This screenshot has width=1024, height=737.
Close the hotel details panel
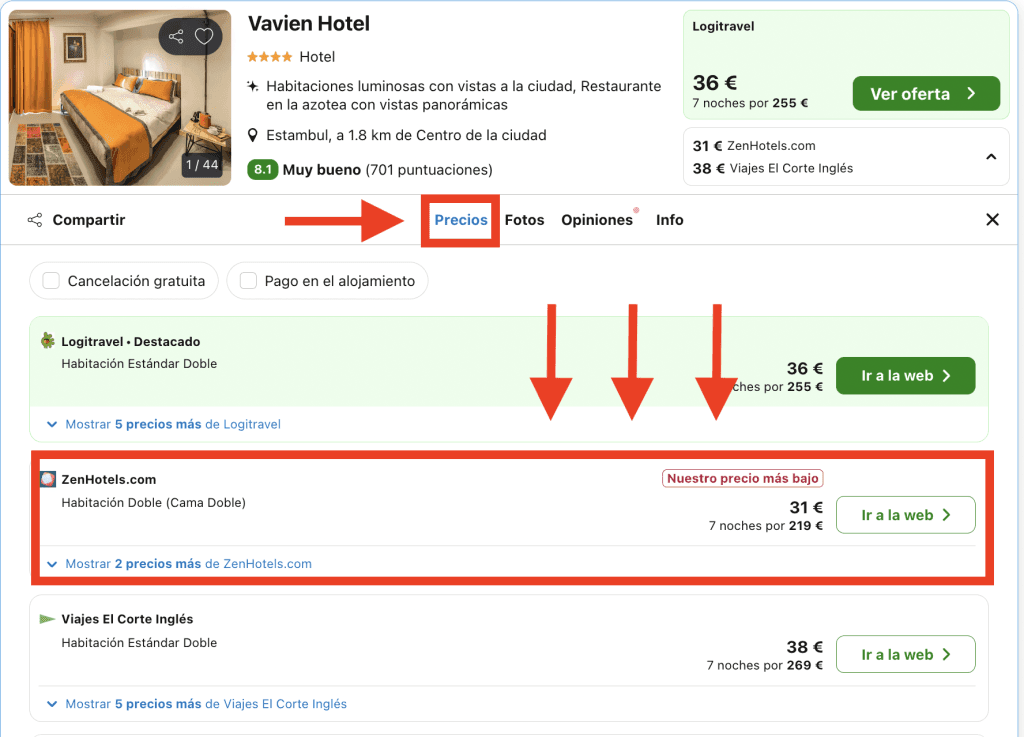coord(992,220)
